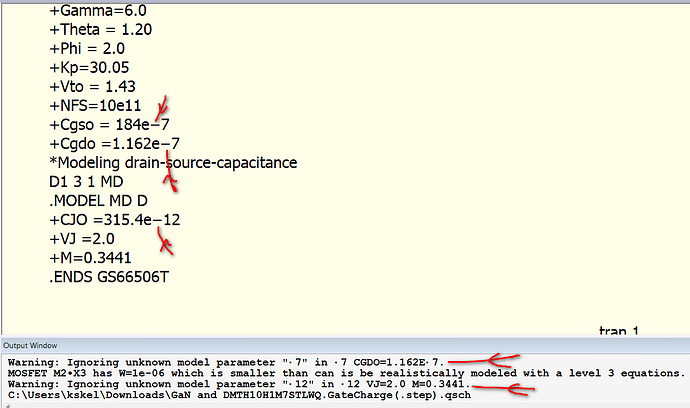Click the CGDO unknown parameter warning

227,360
